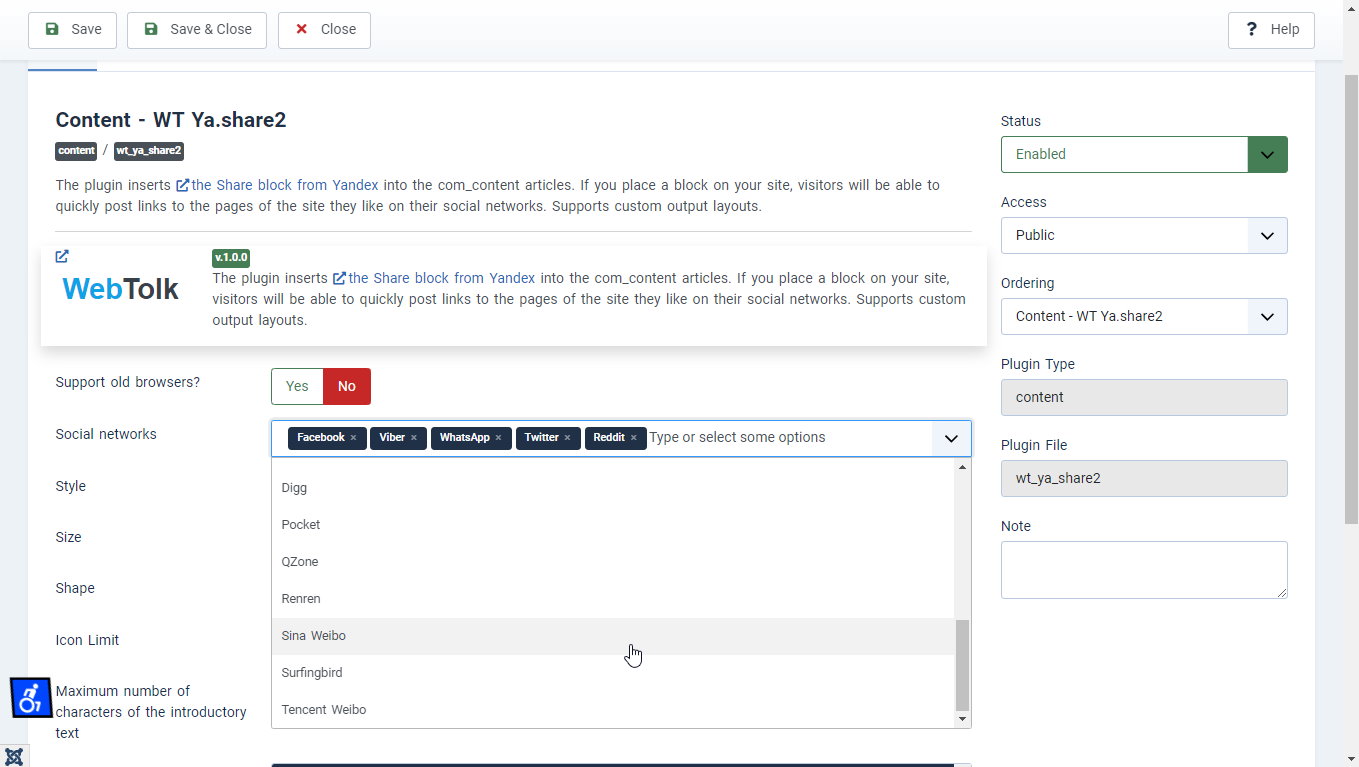Click the Save button

[72, 30]
